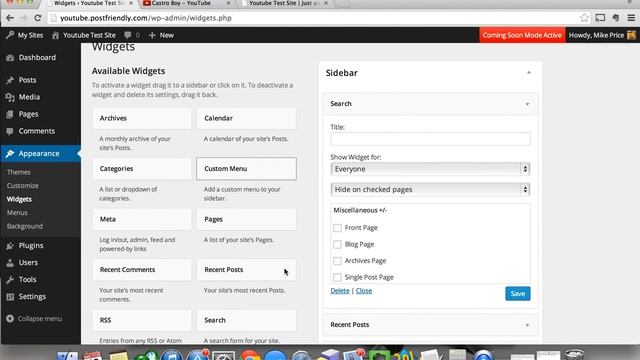
Task: Click the Tools wrench icon
Action: click(x=10, y=280)
